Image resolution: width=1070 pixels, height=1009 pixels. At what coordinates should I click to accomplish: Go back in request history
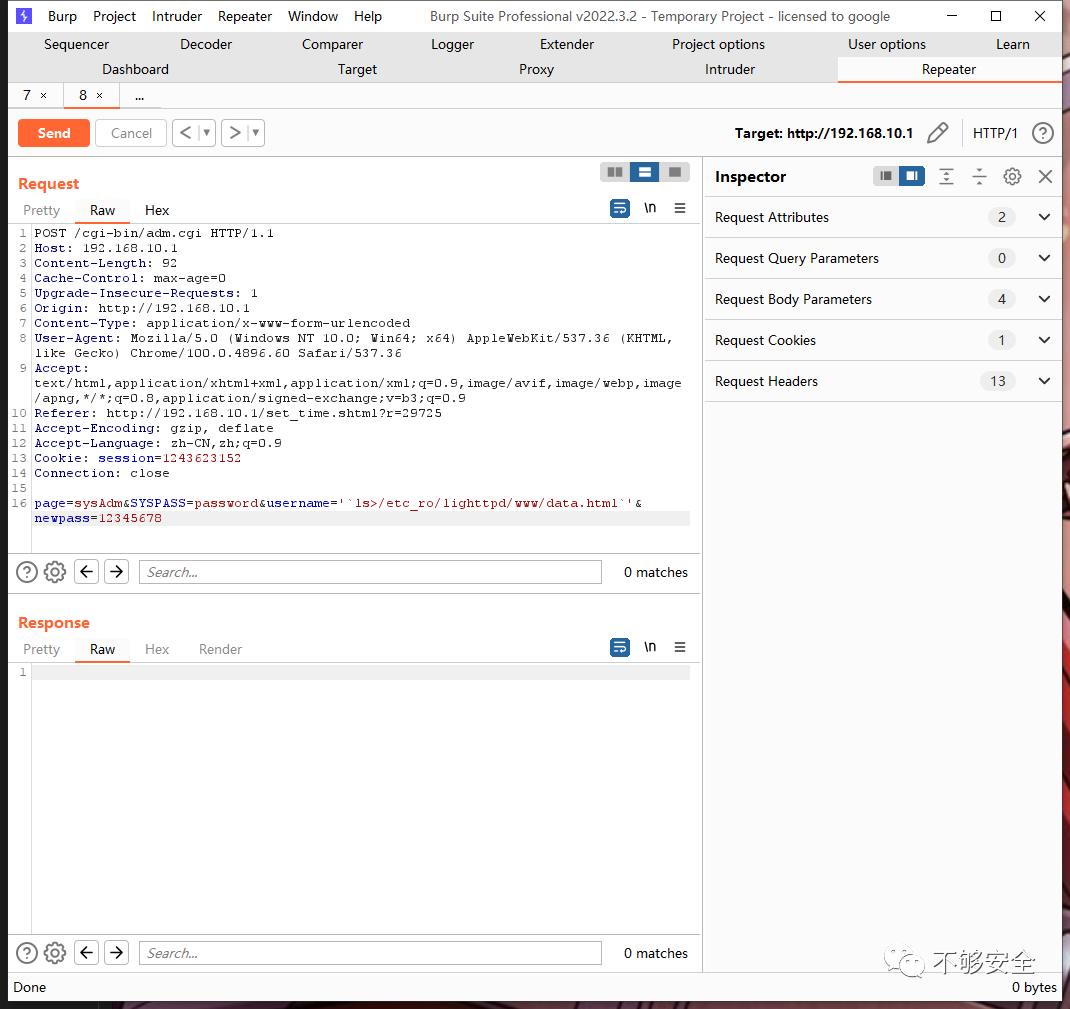(x=186, y=132)
